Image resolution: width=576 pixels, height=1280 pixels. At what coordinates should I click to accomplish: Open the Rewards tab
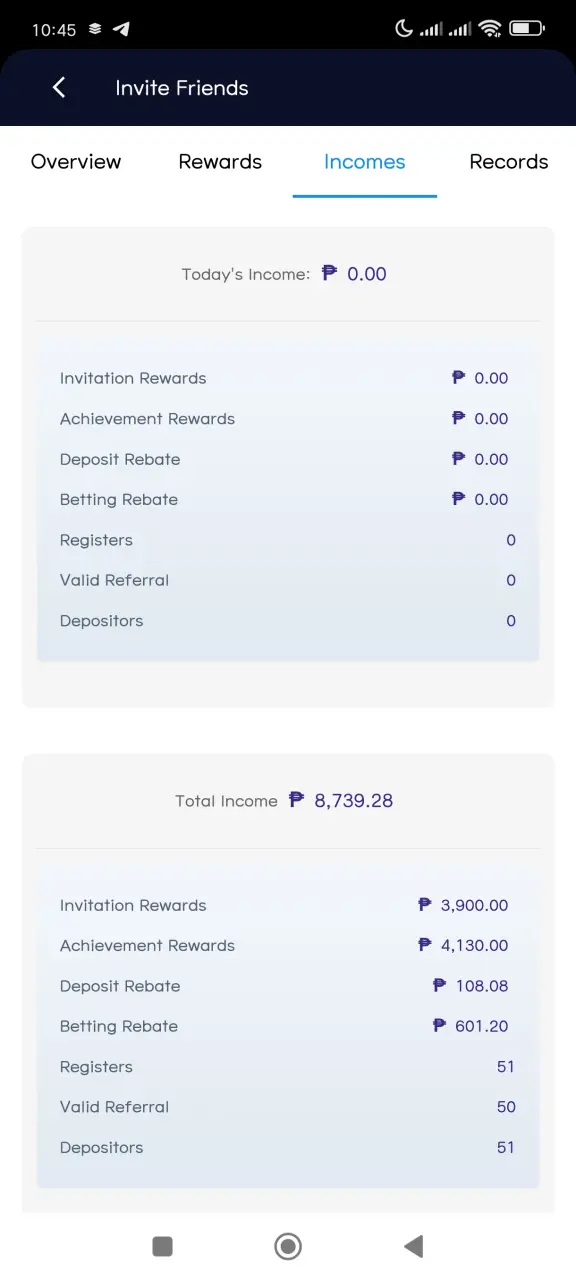(220, 162)
